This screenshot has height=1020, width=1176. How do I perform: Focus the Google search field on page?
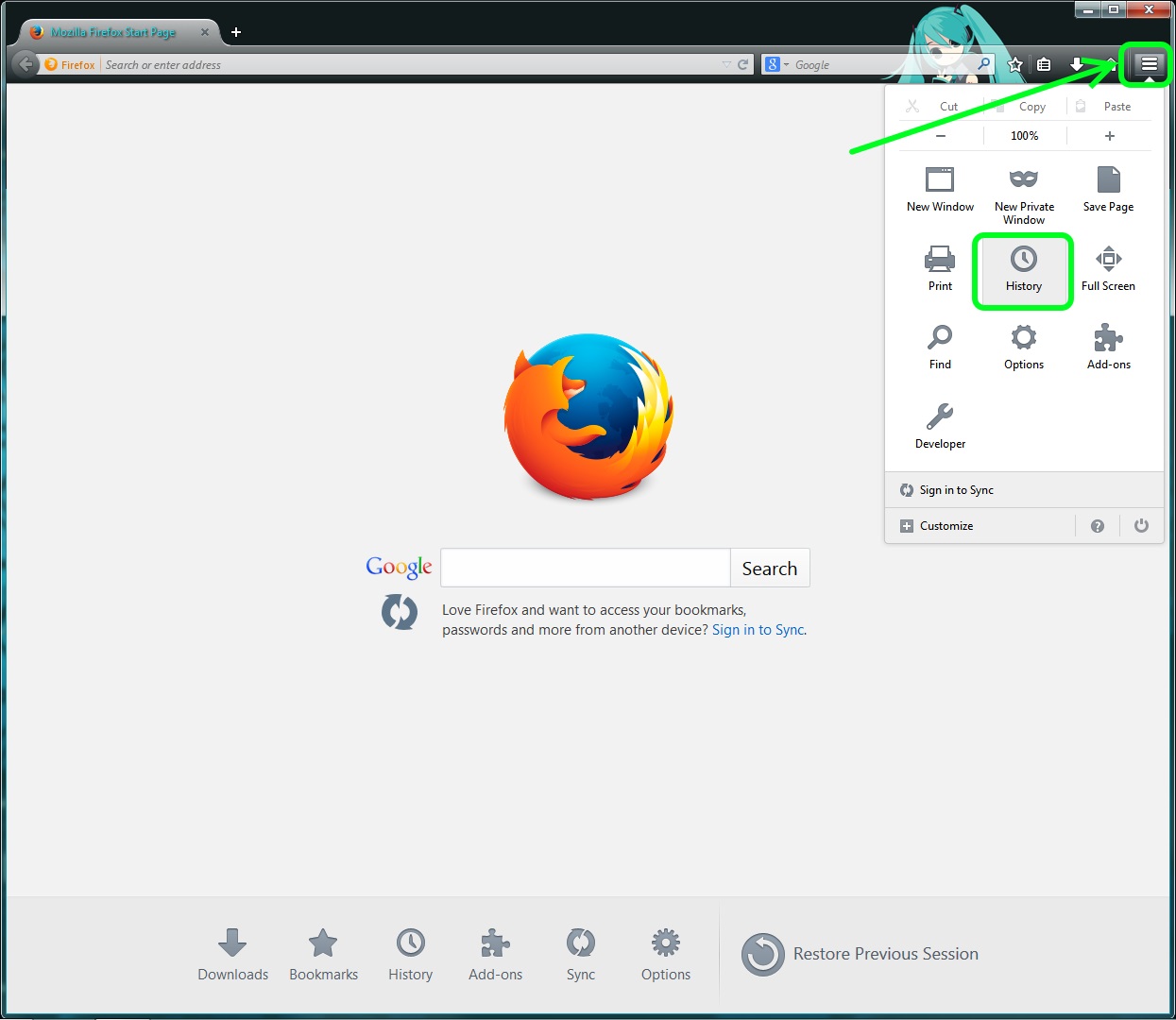pos(586,569)
